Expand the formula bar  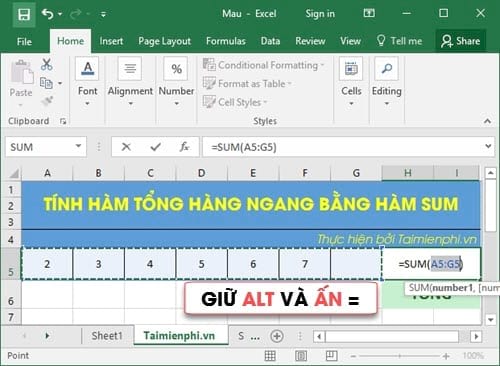(x=488, y=146)
